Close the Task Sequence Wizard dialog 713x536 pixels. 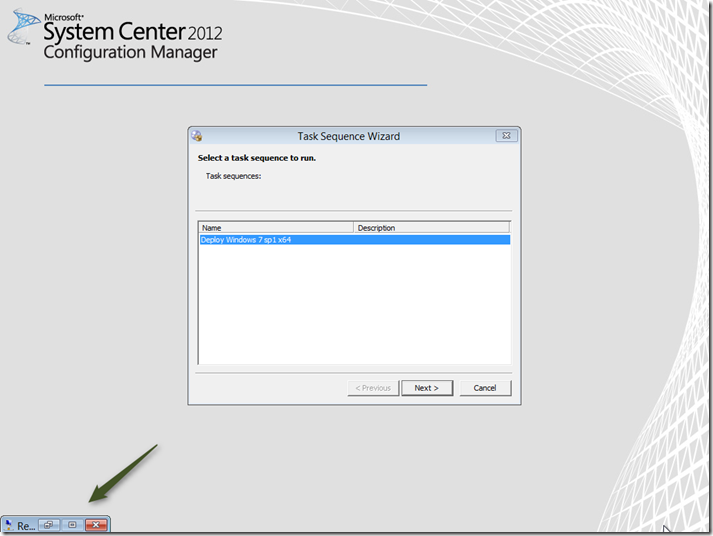(506, 135)
